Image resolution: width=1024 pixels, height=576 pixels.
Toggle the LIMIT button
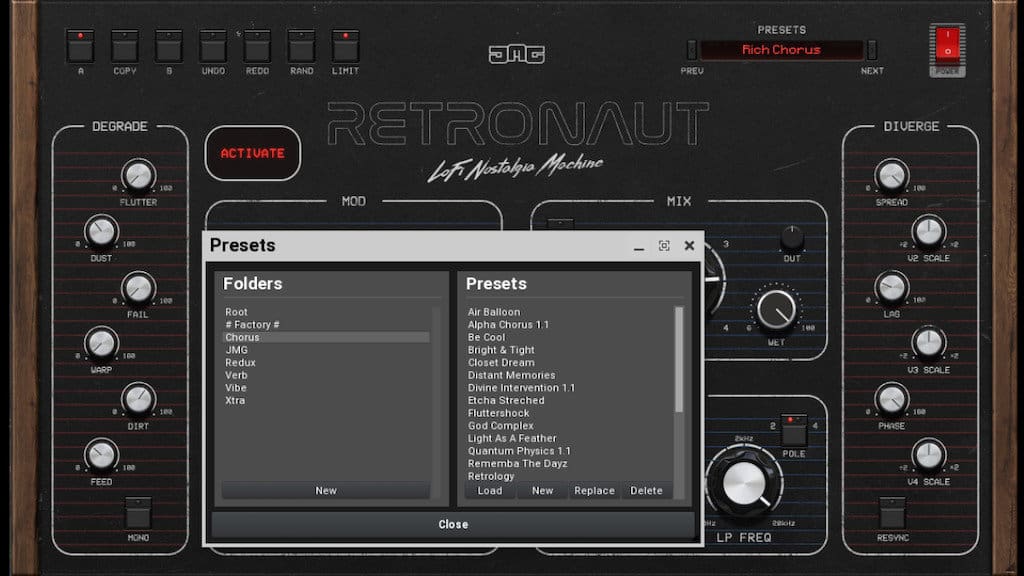click(345, 46)
